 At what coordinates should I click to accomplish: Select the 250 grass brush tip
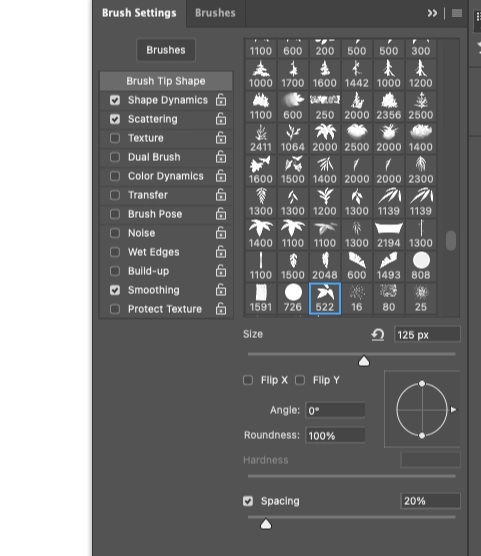coord(325,106)
